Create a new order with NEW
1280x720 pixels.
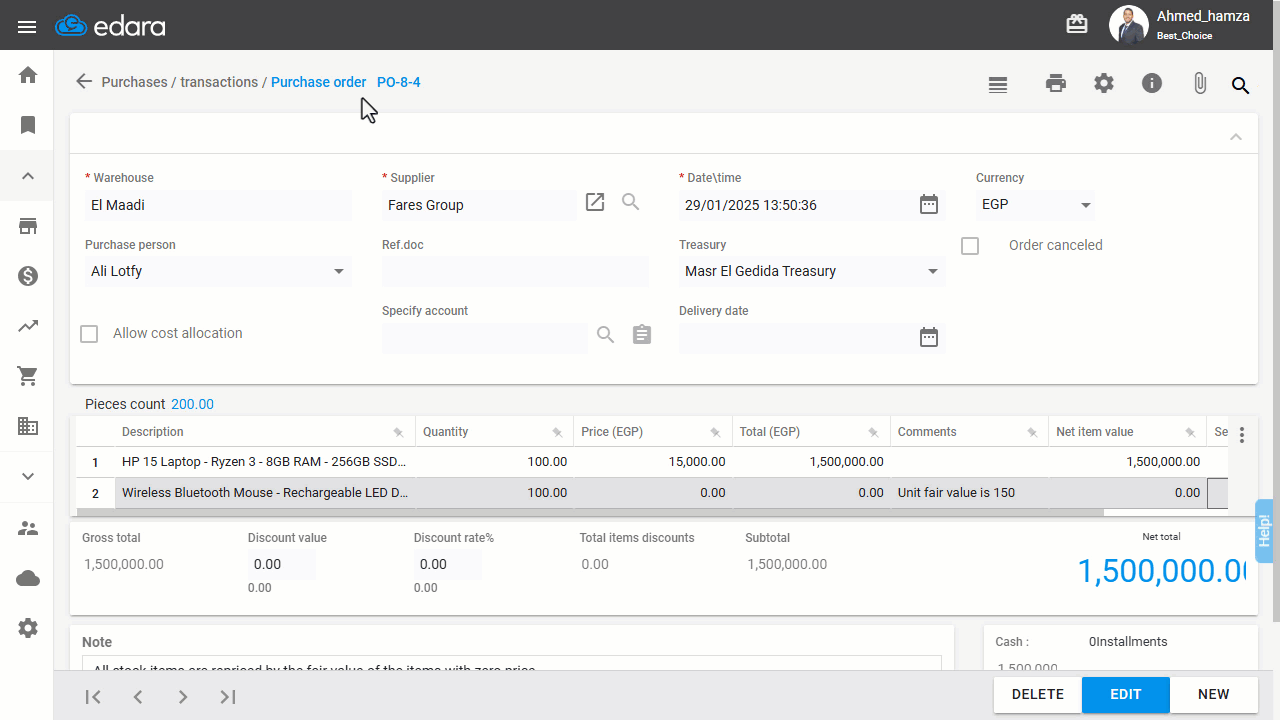pyautogui.click(x=1214, y=695)
